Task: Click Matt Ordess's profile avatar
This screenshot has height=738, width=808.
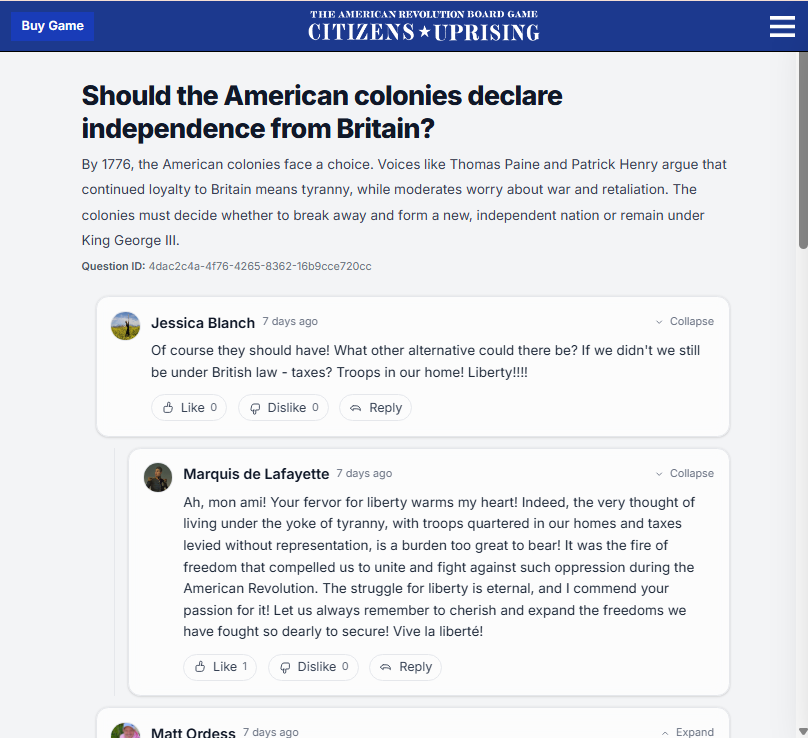Action: coord(125,732)
